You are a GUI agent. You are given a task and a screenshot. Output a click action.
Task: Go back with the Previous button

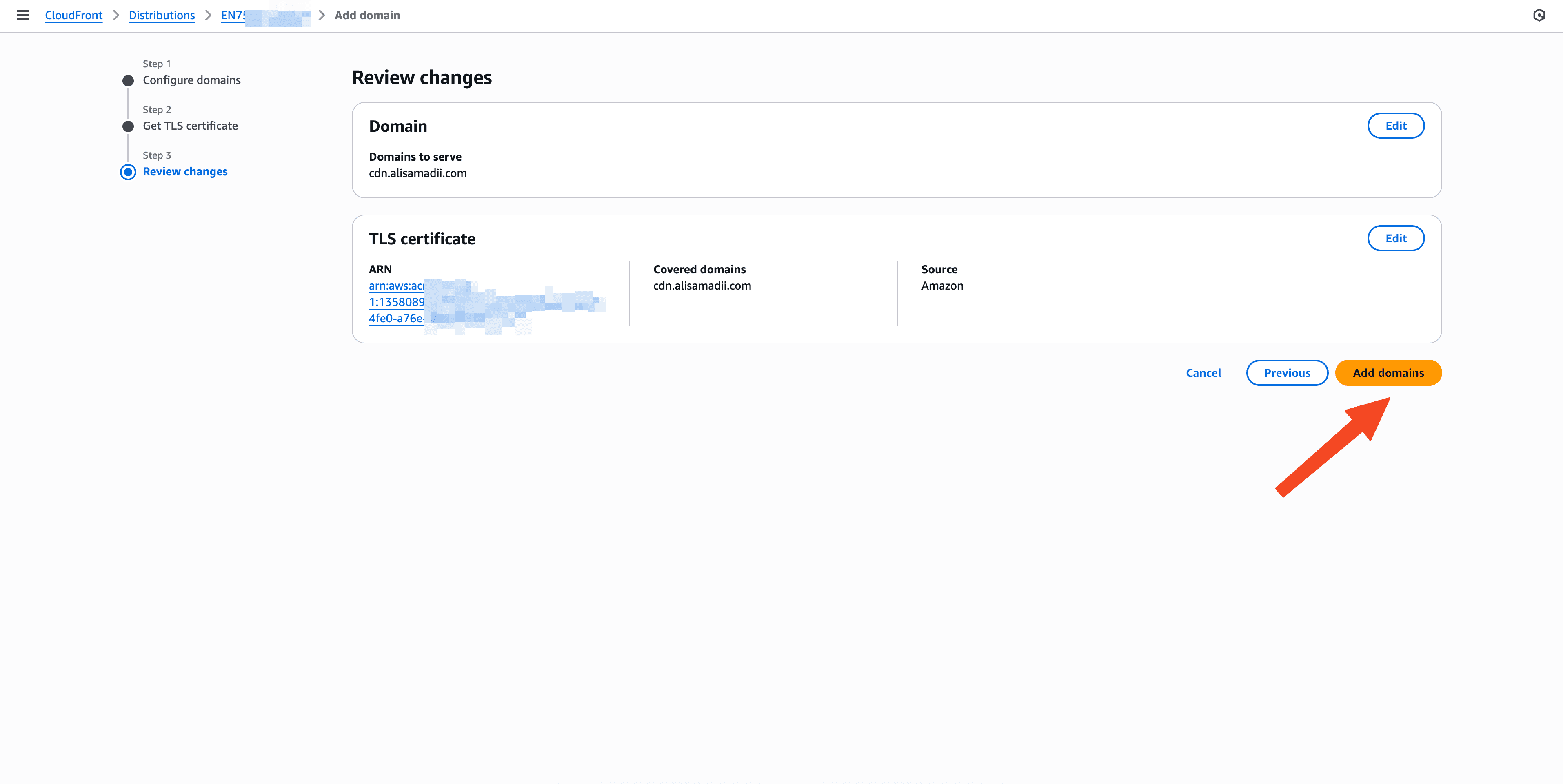[x=1286, y=373]
